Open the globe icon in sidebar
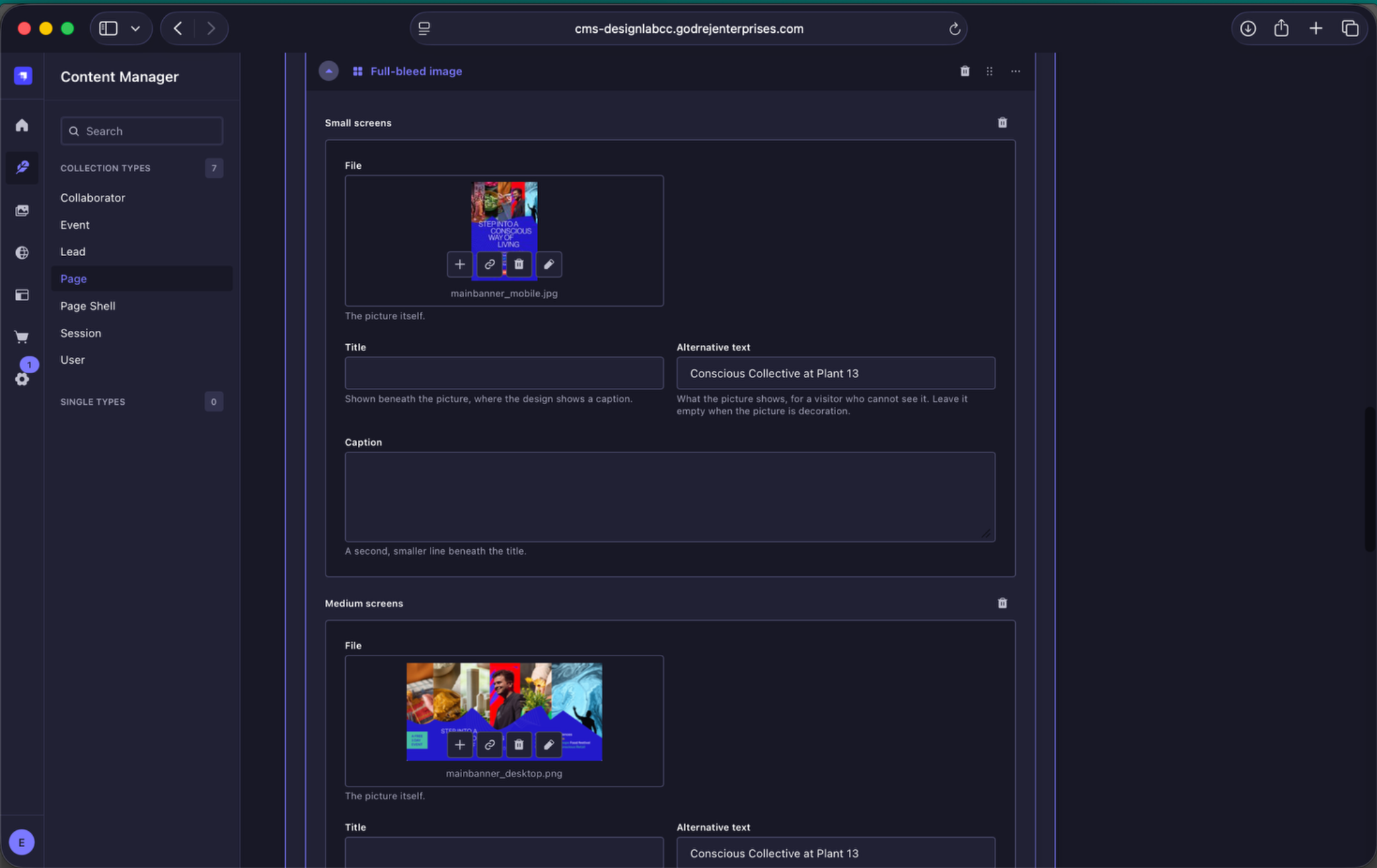1377x868 pixels. pos(22,252)
